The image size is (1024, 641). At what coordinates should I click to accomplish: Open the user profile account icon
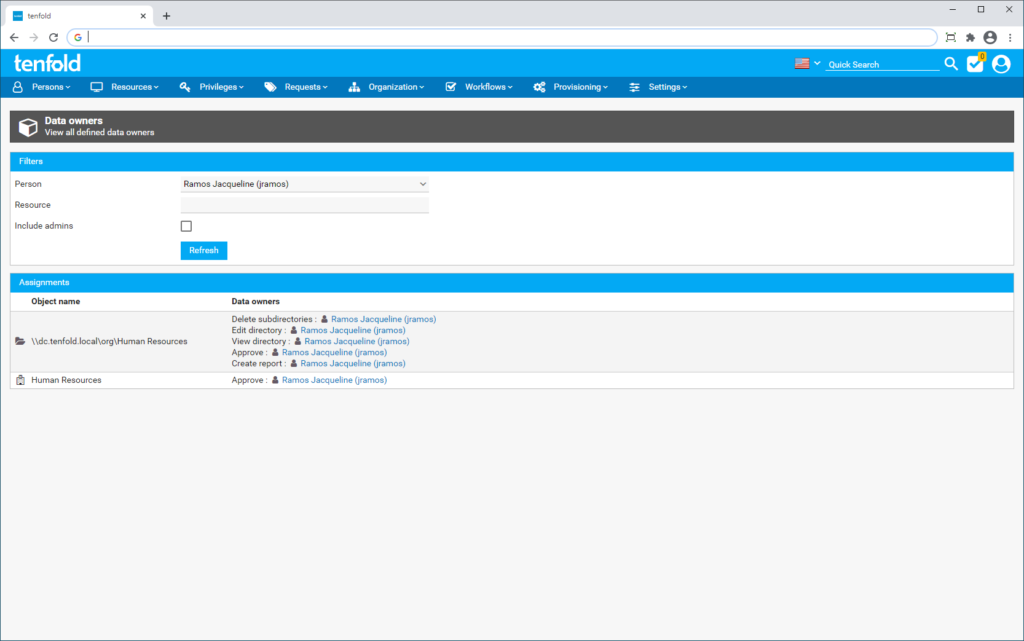pos(1001,63)
